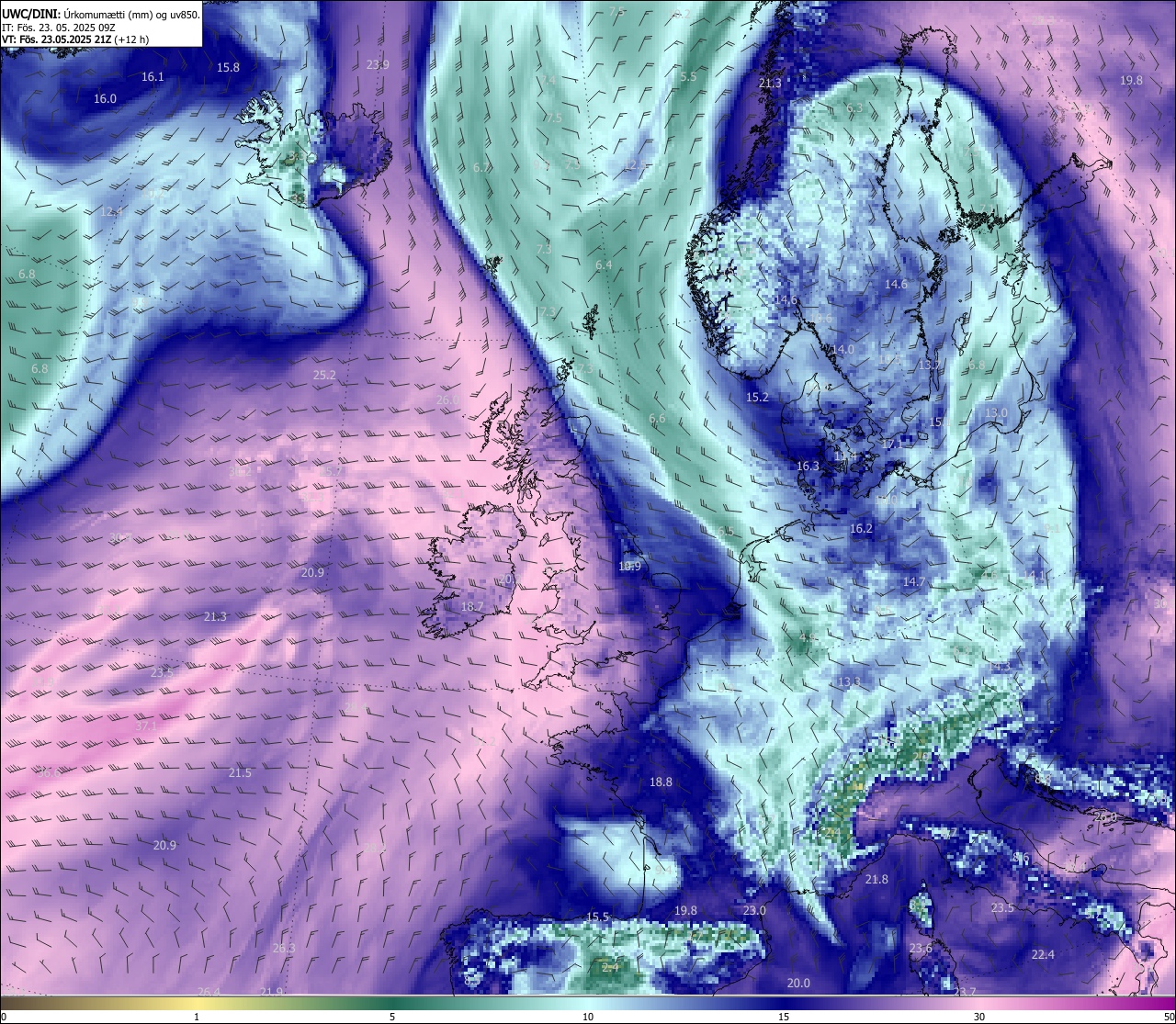The image size is (1176, 1024).
Task: Click the 18.9 value off eastern England
Action: [x=630, y=567]
